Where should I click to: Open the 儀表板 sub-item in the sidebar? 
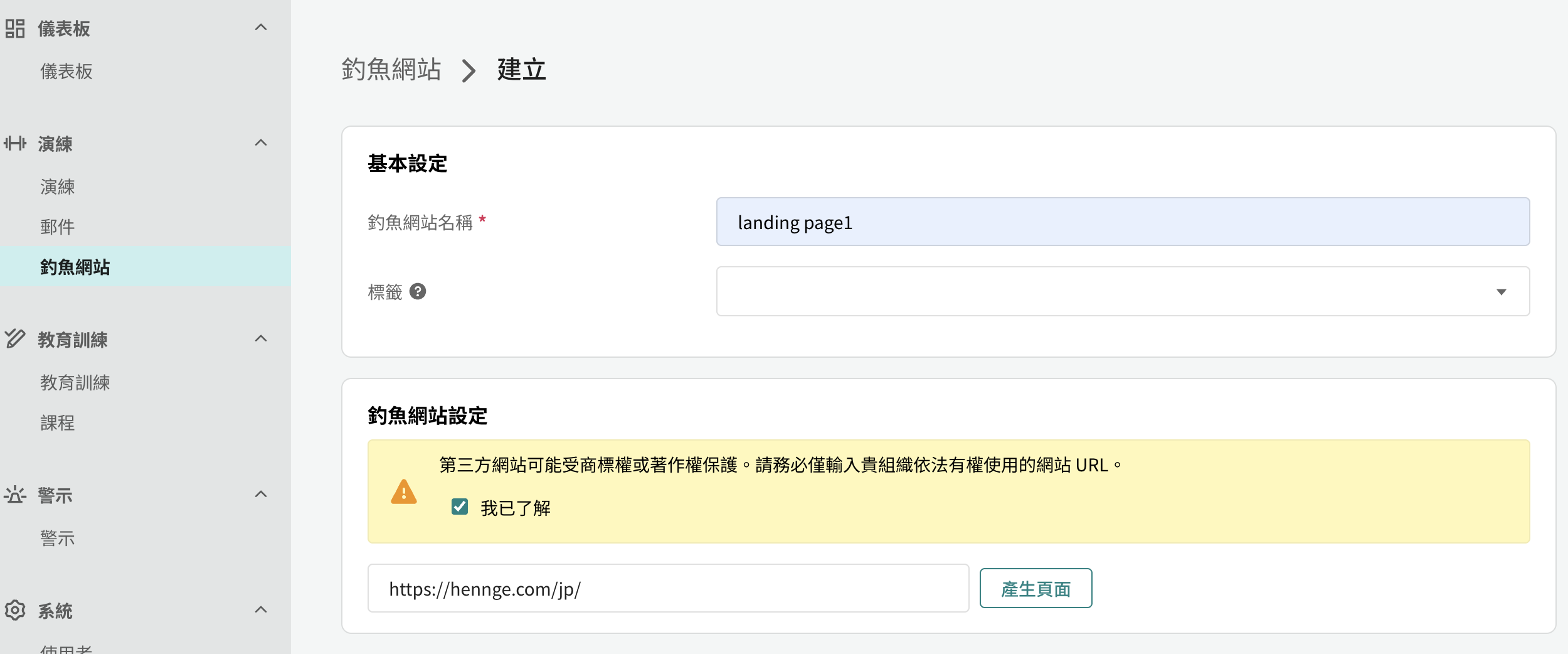tap(66, 72)
